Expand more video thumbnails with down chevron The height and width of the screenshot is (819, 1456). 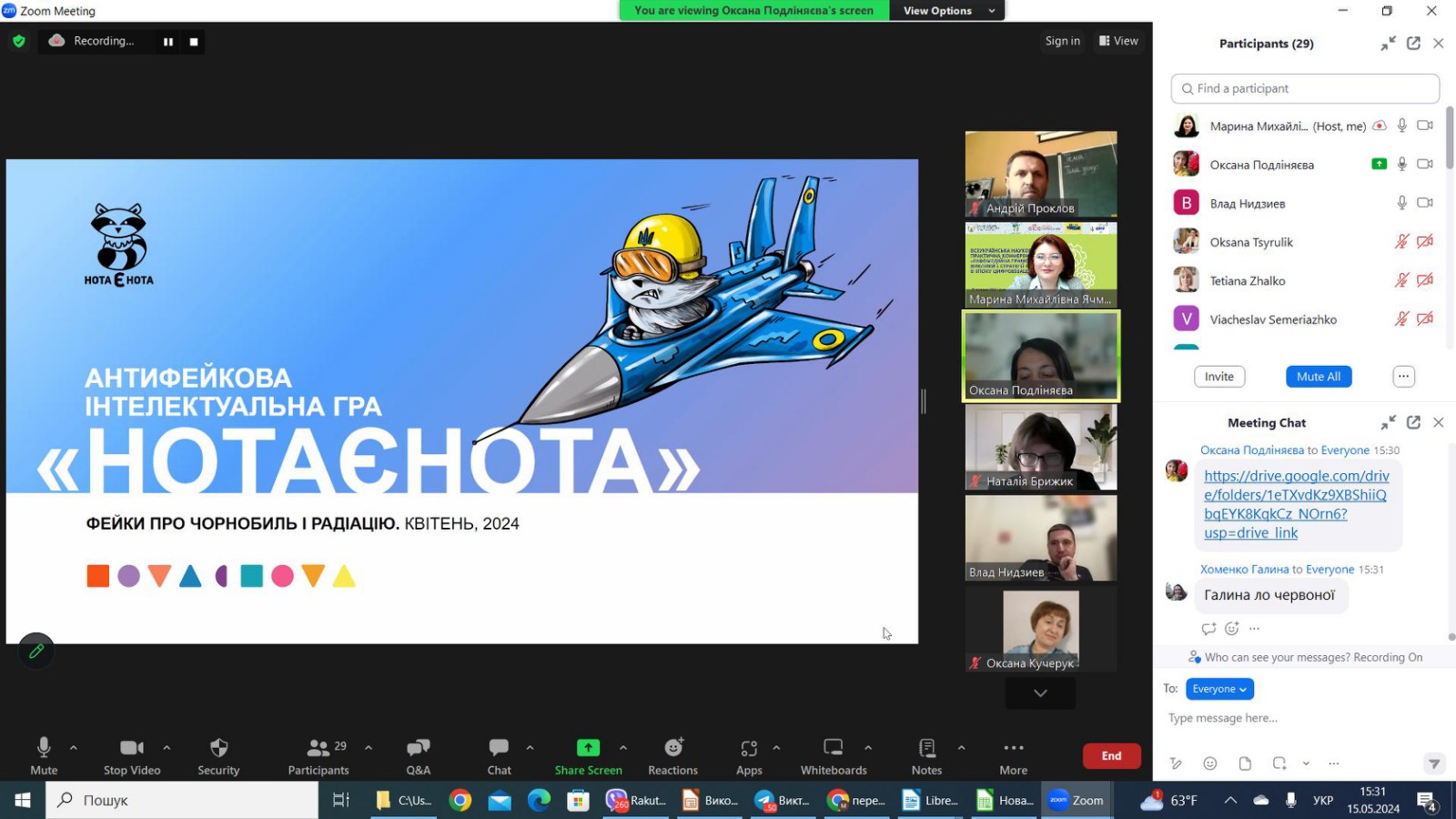[x=1040, y=693]
